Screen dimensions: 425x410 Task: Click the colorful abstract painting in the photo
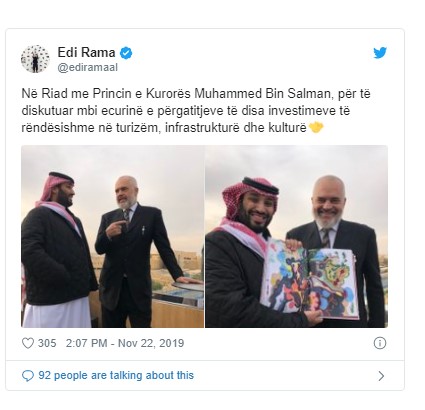click(309, 279)
